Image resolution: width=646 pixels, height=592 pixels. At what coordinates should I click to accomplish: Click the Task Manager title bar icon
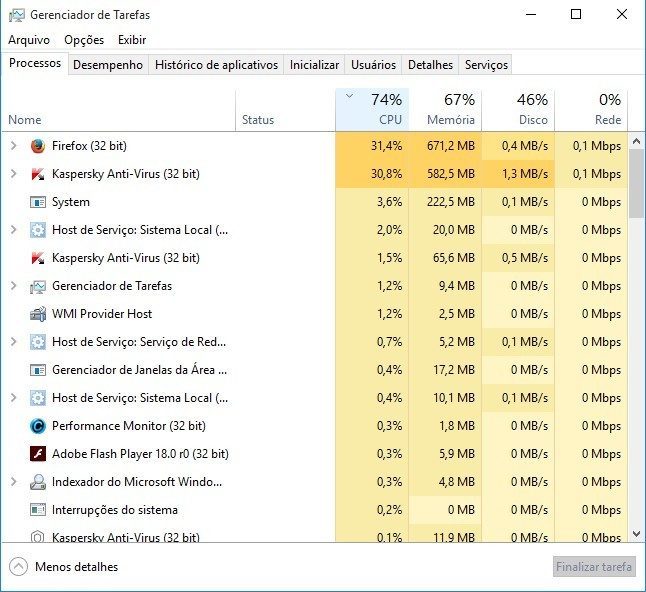coord(16,15)
